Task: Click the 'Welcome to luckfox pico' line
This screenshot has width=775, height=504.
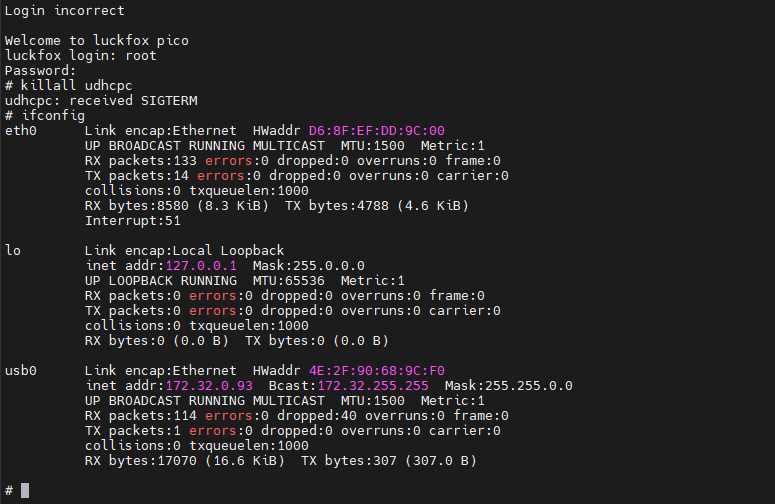Action: [97, 41]
